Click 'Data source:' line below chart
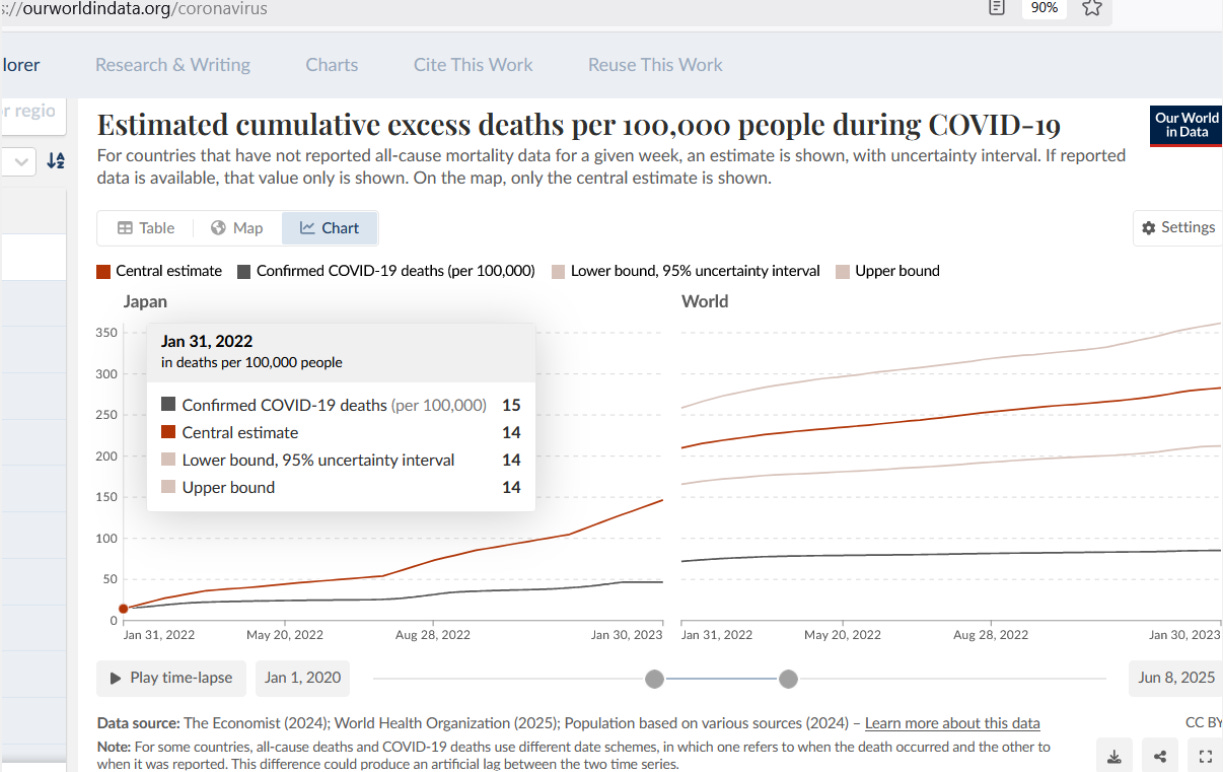This screenshot has height=772, width=1223. coord(568,723)
